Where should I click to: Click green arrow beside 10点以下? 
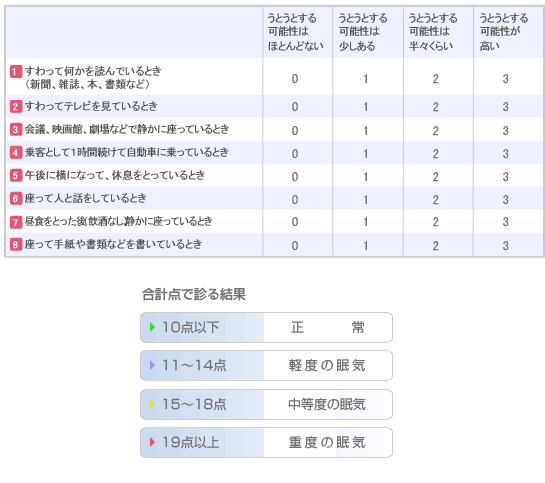pyautogui.click(x=152, y=327)
